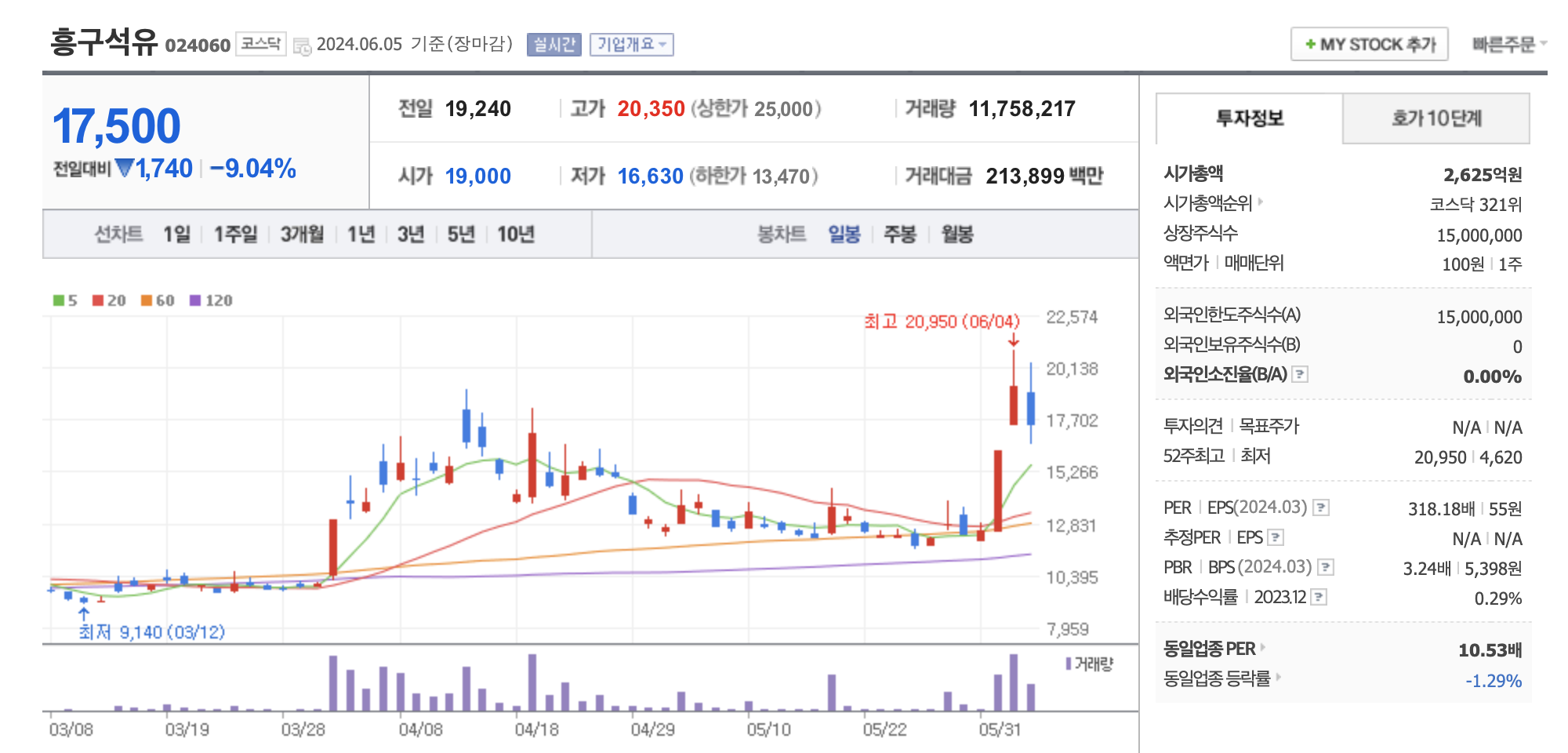Expand the 기업개요 dropdown
The height and width of the screenshot is (753, 1568).
631,45
